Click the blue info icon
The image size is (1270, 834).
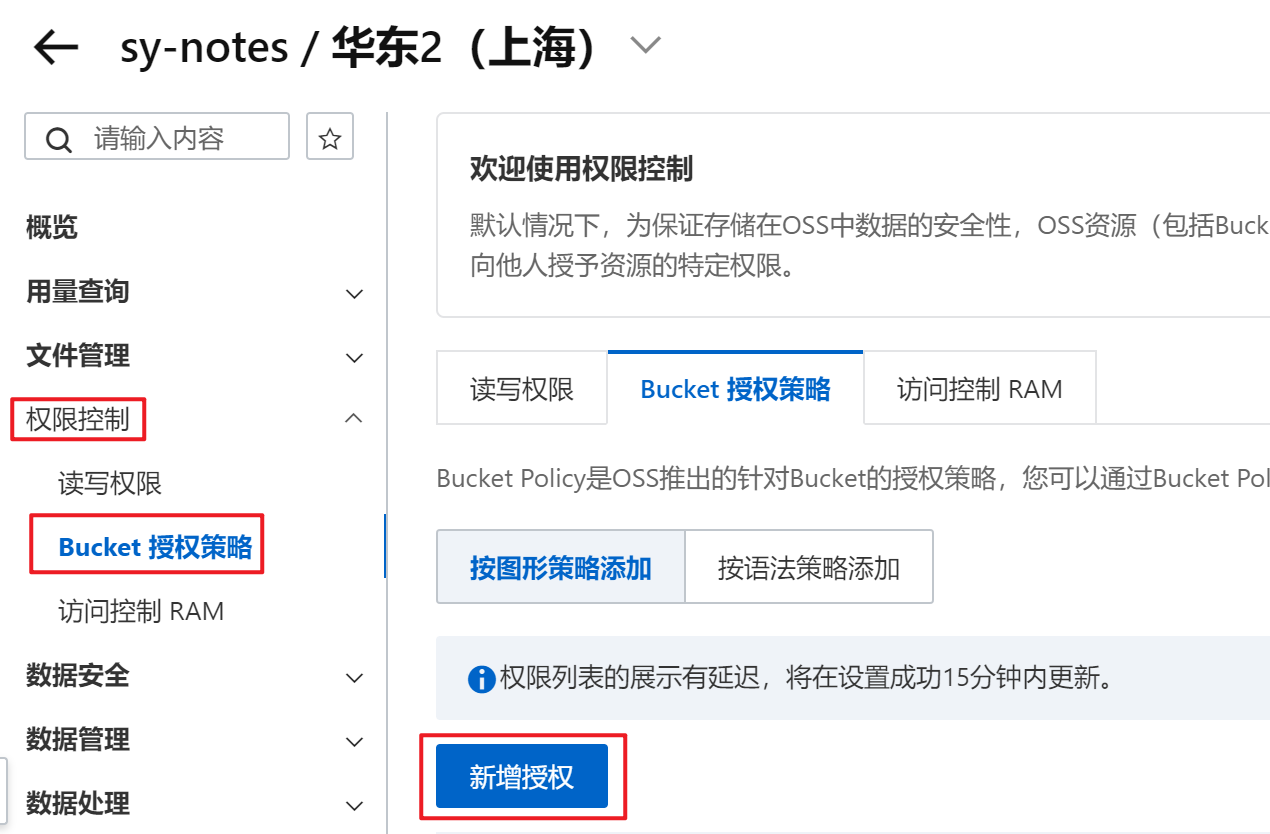tap(481, 681)
